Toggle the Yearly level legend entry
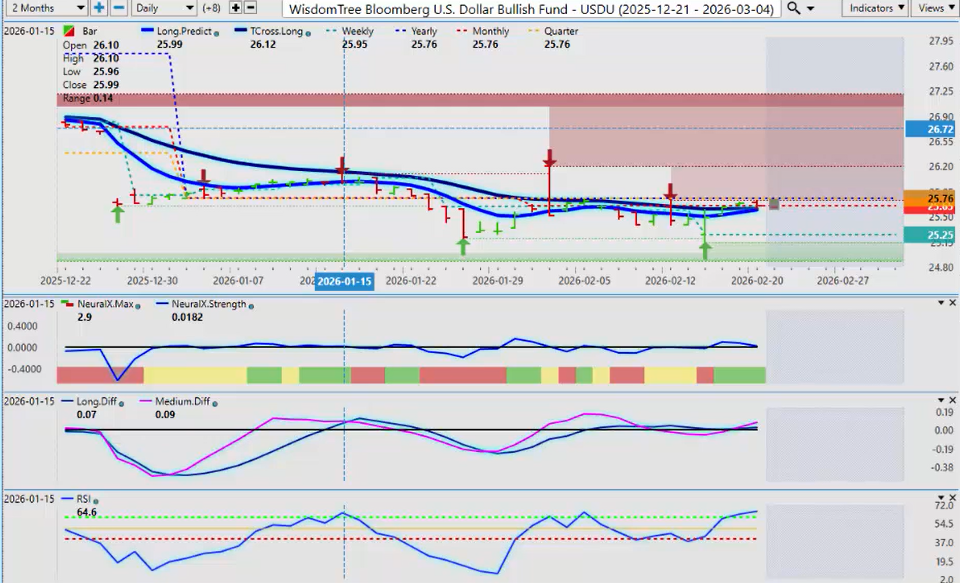960x583 pixels. [422, 32]
